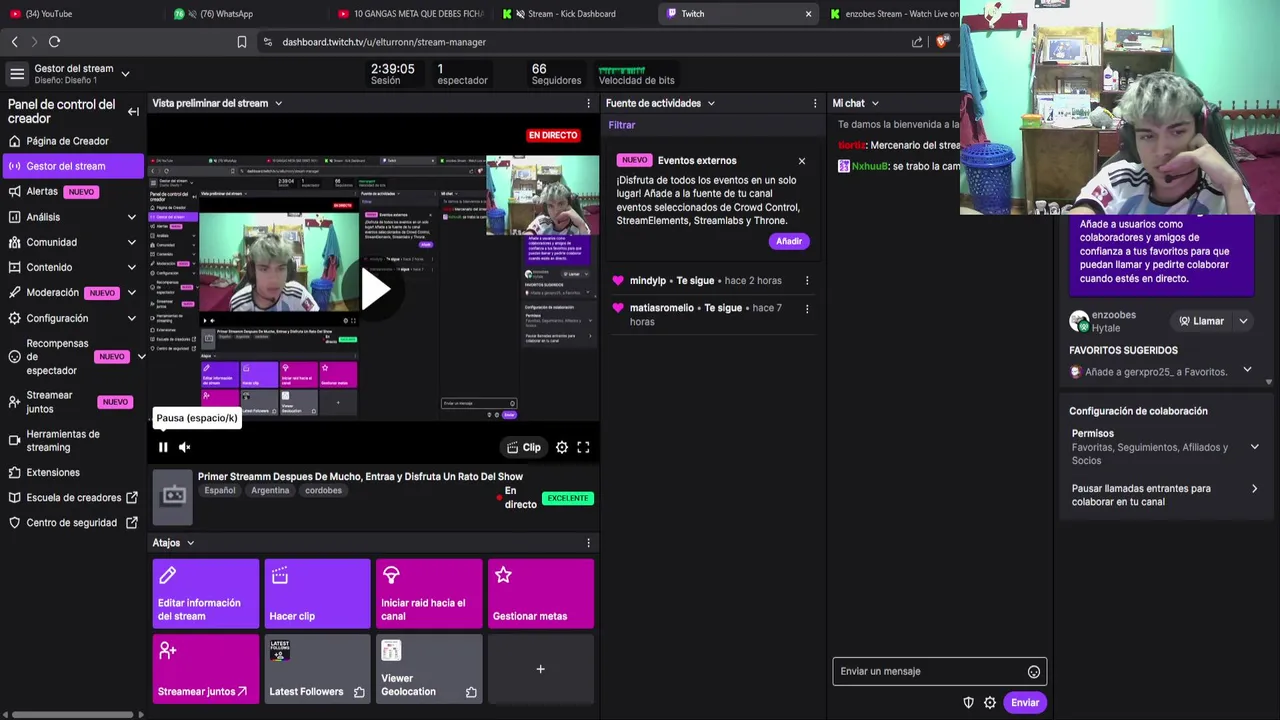
Task: Open Pausar llamadas entrantes option
Action: point(1166,495)
